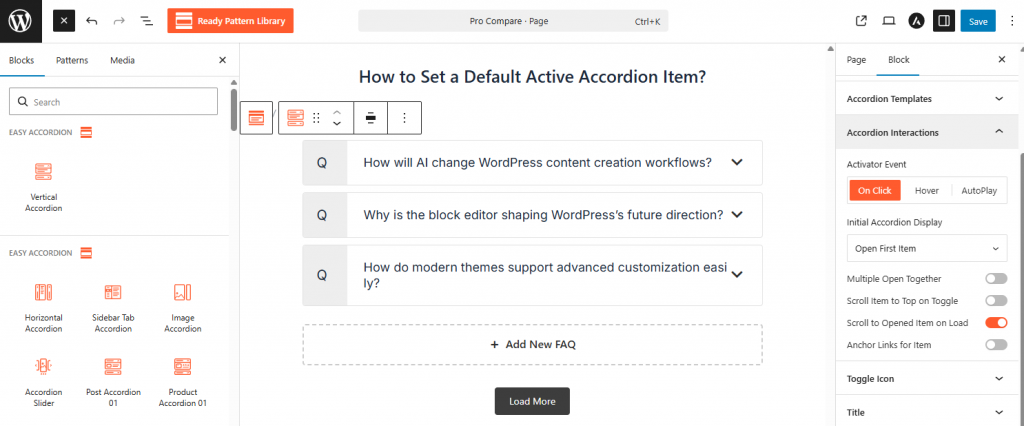This screenshot has height=426, width=1024.
Task: Click the Save button
Action: pyautogui.click(x=977, y=20)
